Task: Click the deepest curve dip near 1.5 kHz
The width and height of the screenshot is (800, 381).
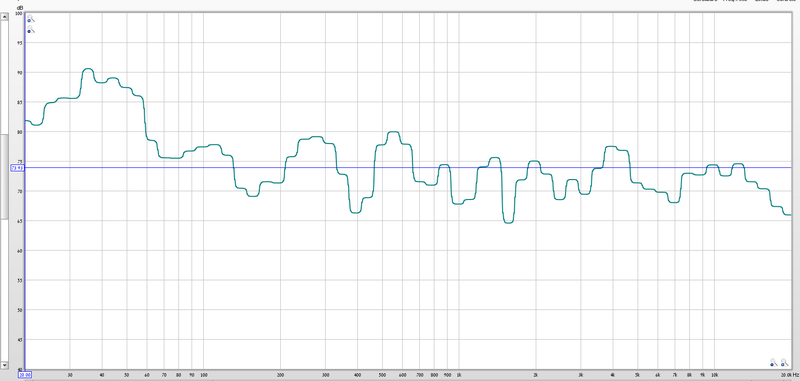Action: (508, 222)
